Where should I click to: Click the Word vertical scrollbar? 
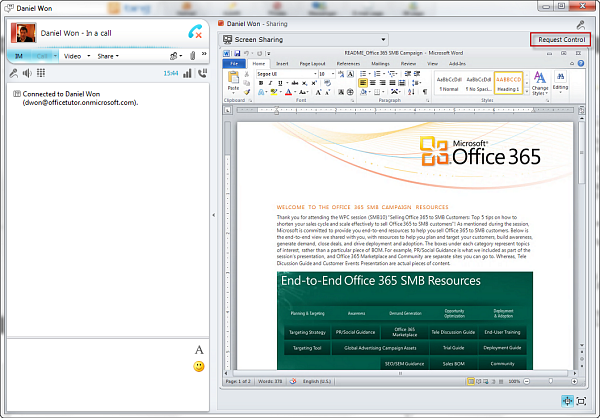point(582,153)
